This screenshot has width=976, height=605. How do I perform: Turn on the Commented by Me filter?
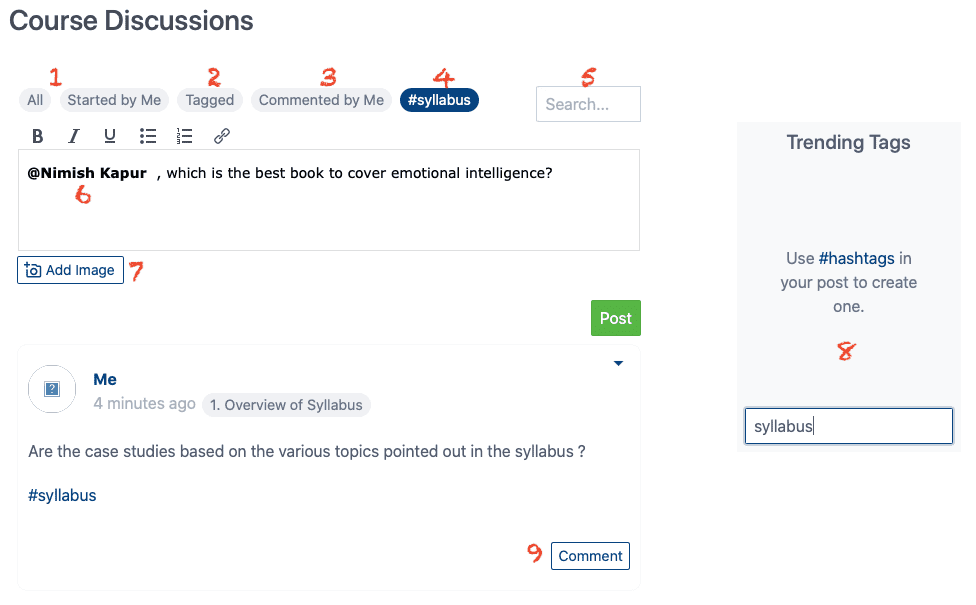click(x=321, y=99)
